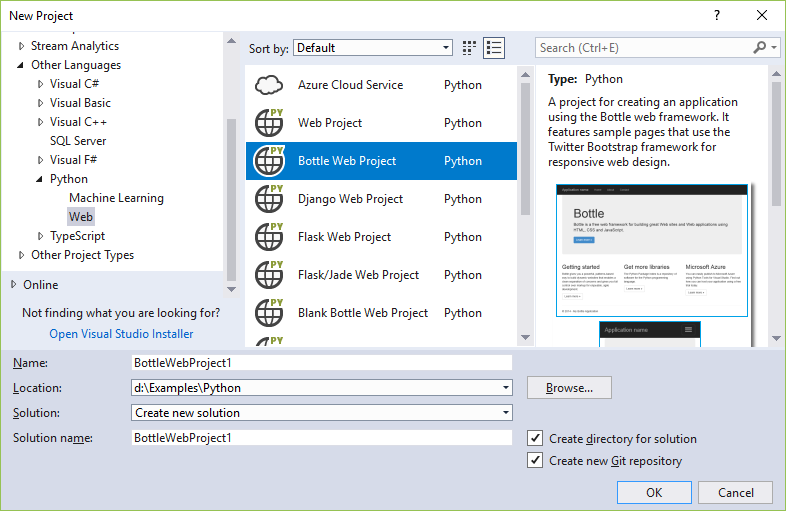Open the Solution combo box
The width and height of the screenshot is (786, 511).
click(322, 413)
